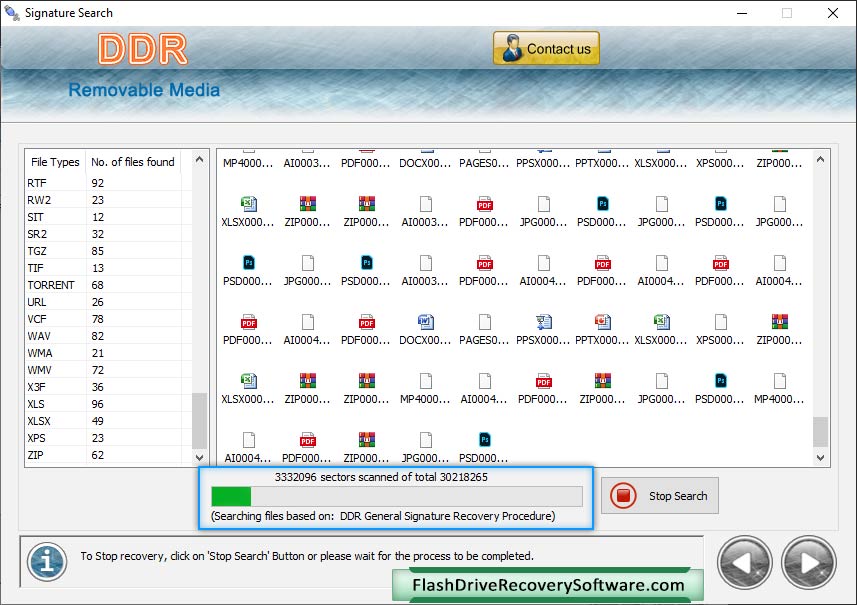Select the PDF icon between AI0003 and JPG
This screenshot has width=857, height=605.
click(484, 204)
